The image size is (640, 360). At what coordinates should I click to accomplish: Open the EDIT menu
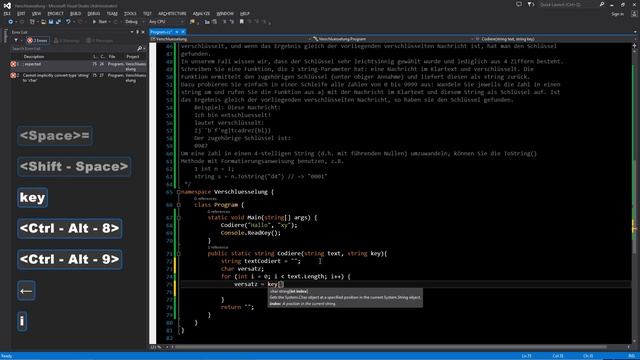coord(21,13)
